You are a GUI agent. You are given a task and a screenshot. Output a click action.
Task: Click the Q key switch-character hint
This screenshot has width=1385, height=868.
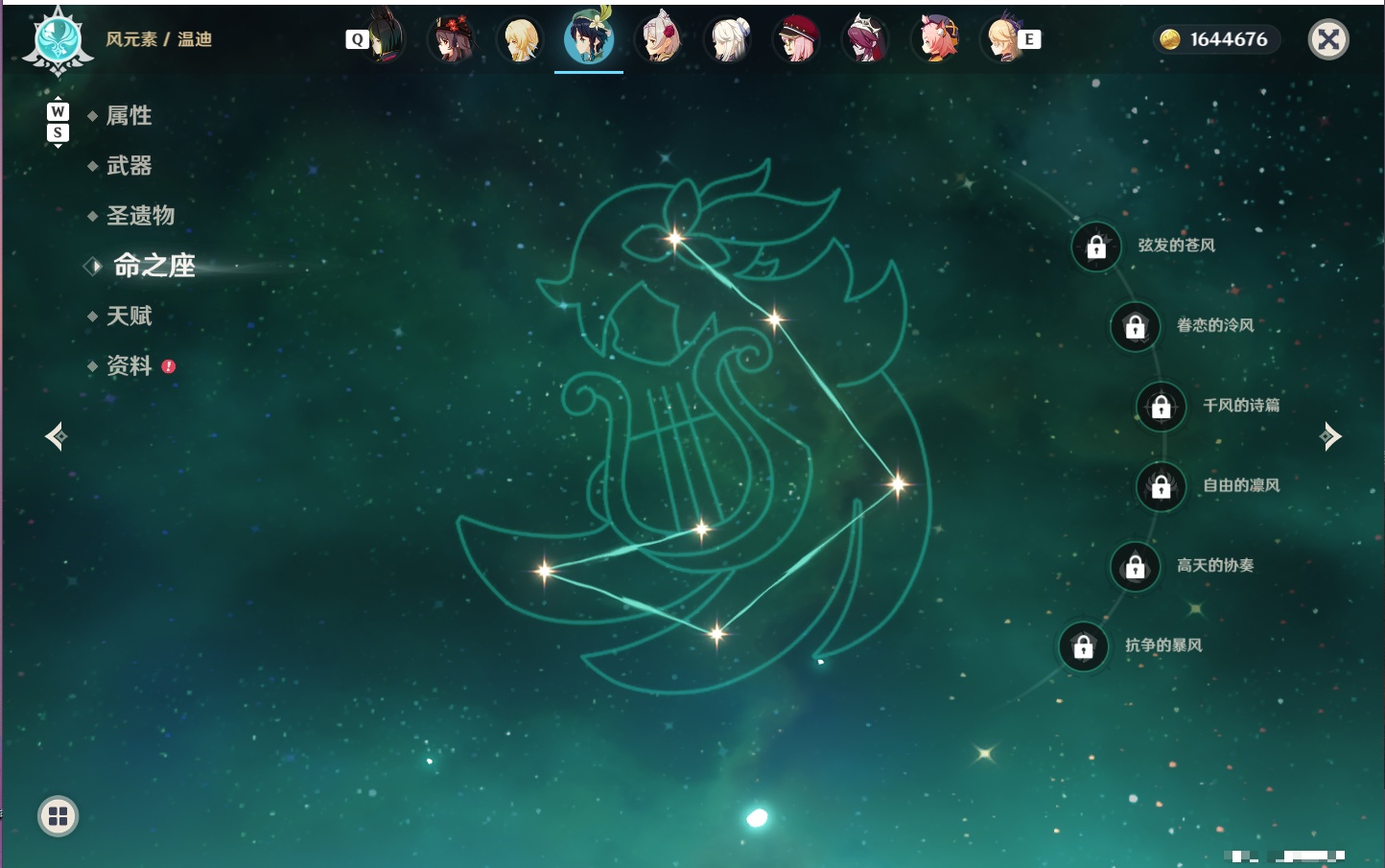click(x=357, y=39)
